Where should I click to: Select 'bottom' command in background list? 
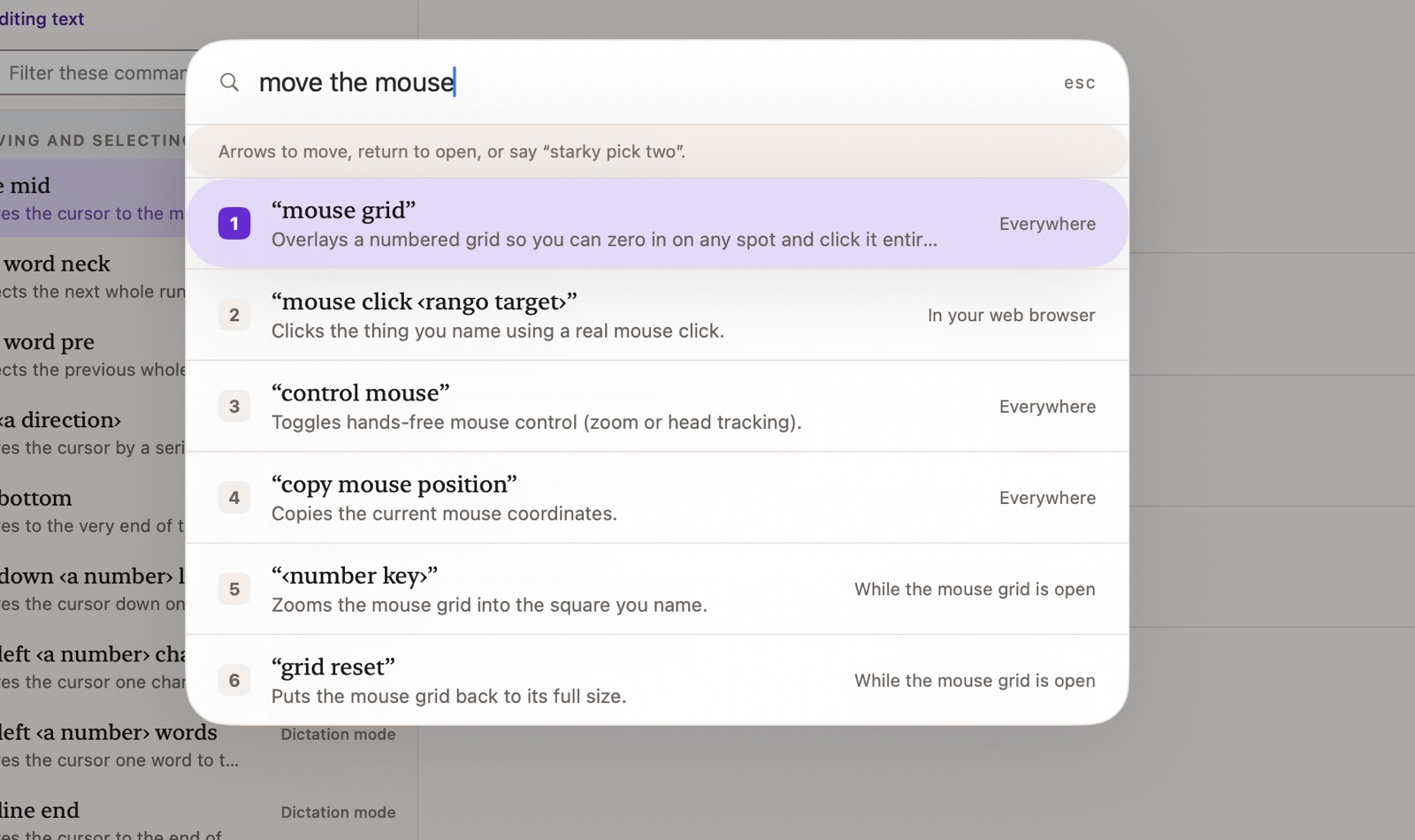[x=93, y=510]
